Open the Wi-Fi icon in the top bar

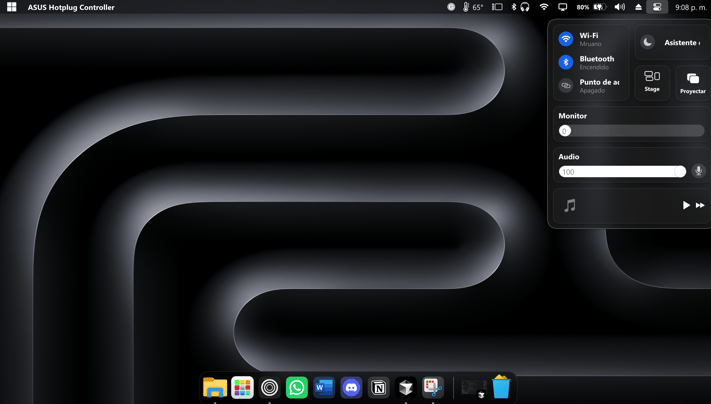click(544, 7)
